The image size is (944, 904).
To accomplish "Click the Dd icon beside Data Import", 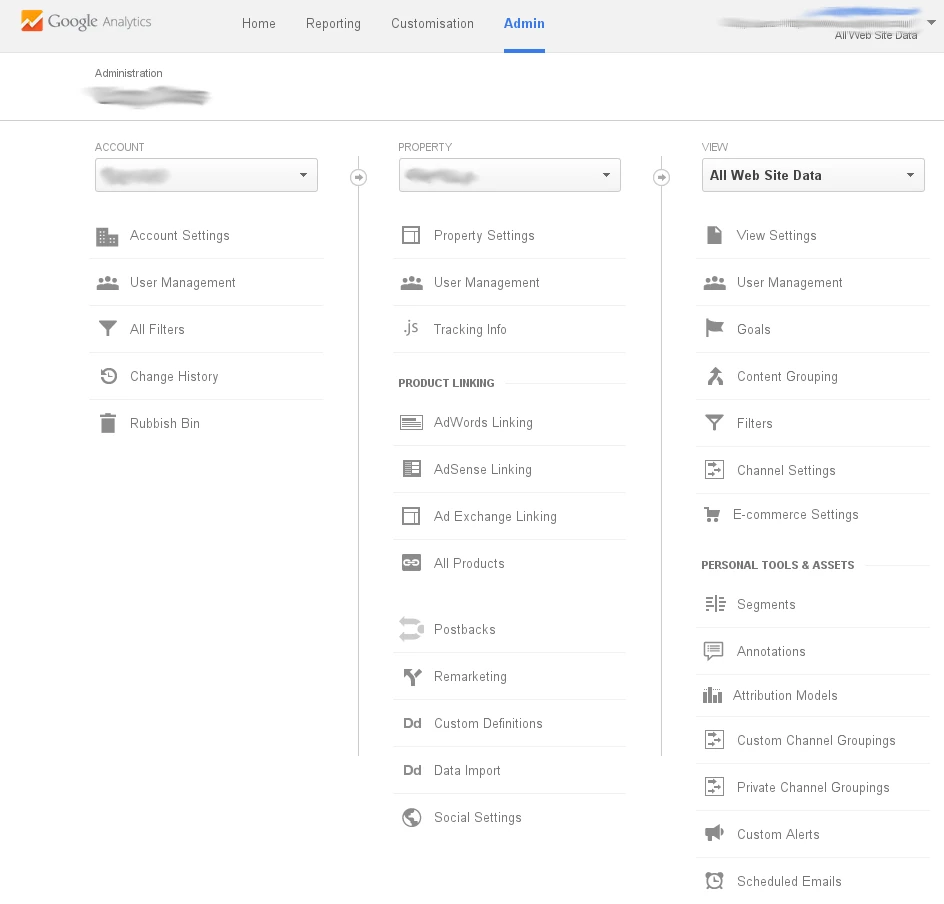I will 412,770.
